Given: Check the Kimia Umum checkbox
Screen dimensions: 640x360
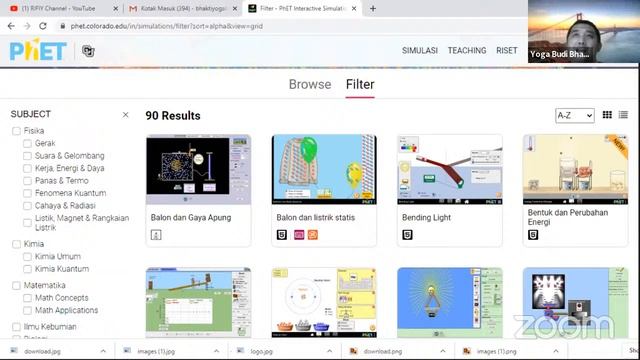Looking at the screenshot, I should [x=27, y=257].
